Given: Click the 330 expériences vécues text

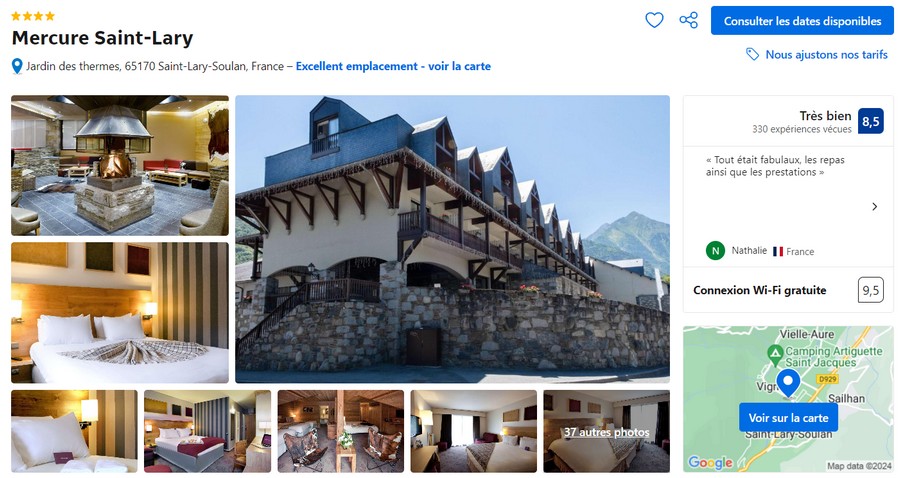Looking at the screenshot, I should [802, 130].
